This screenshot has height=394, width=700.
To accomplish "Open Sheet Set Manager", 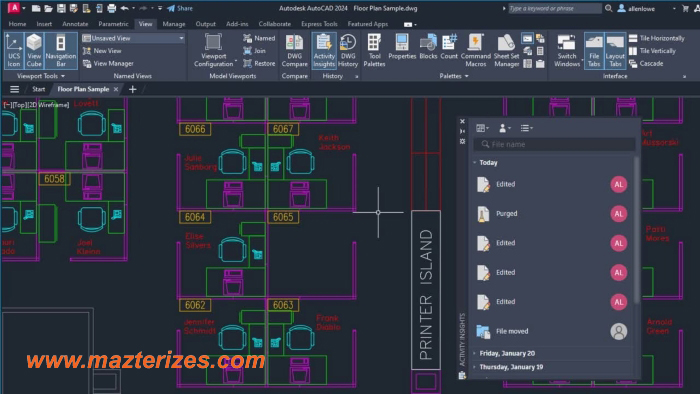I will (506, 50).
